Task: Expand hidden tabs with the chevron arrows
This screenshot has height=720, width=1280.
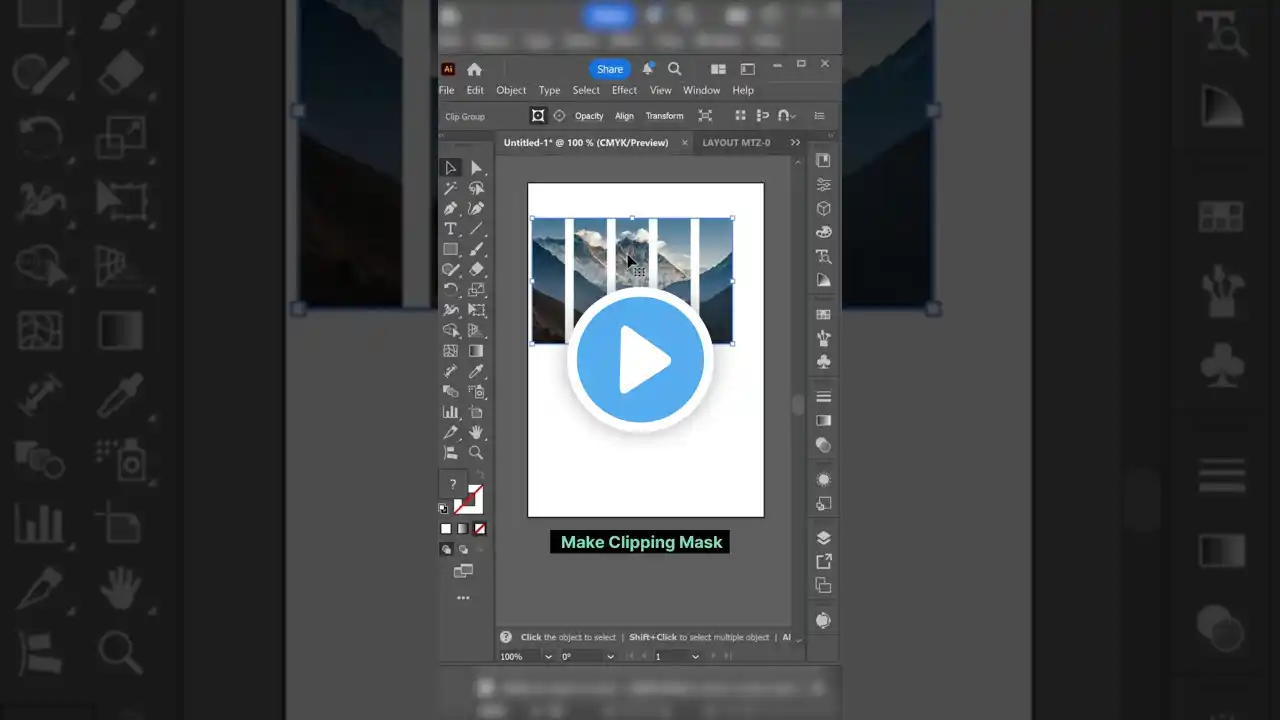Action: (795, 142)
